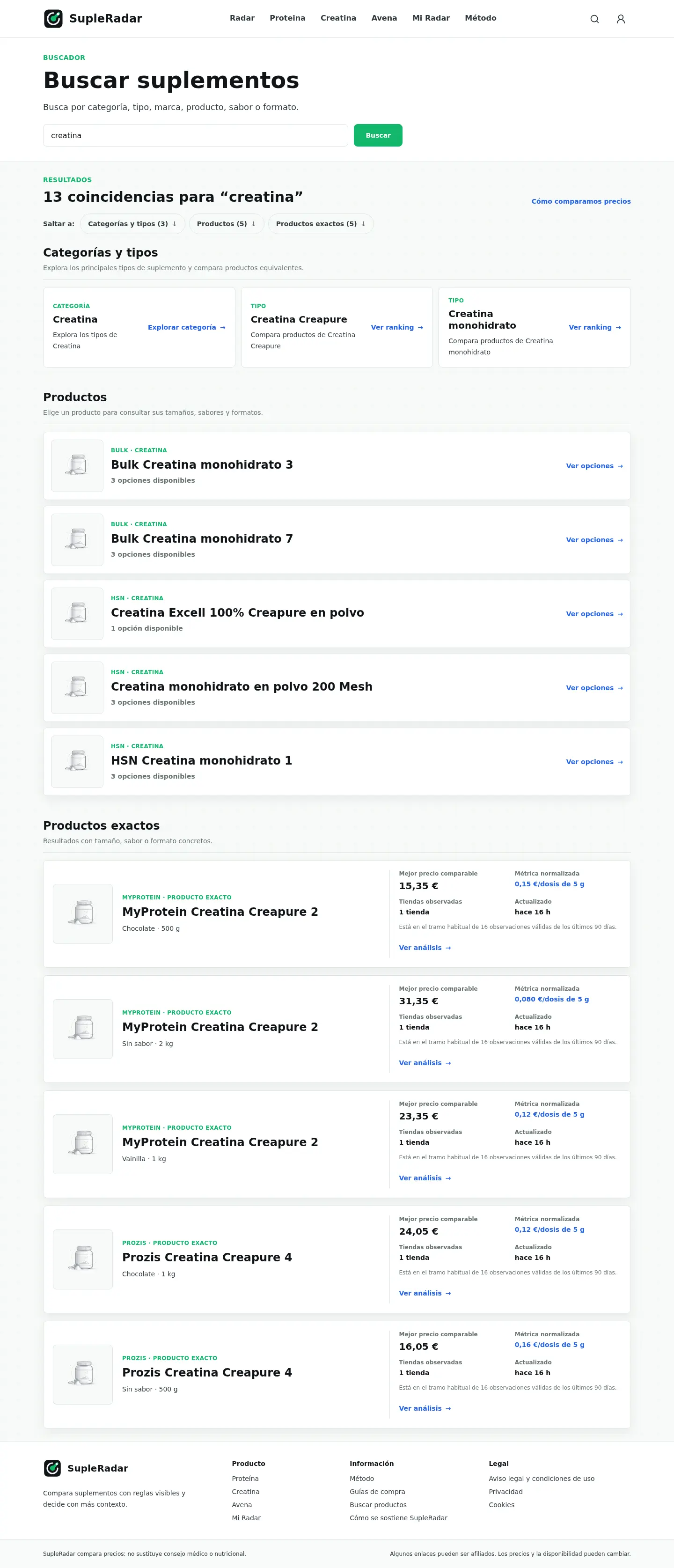The height and width of the screenshot is (1568, 674).
Task: Click thumbnail of Bulk Creatina monohidrato 3
Action: tap(77, 466)
